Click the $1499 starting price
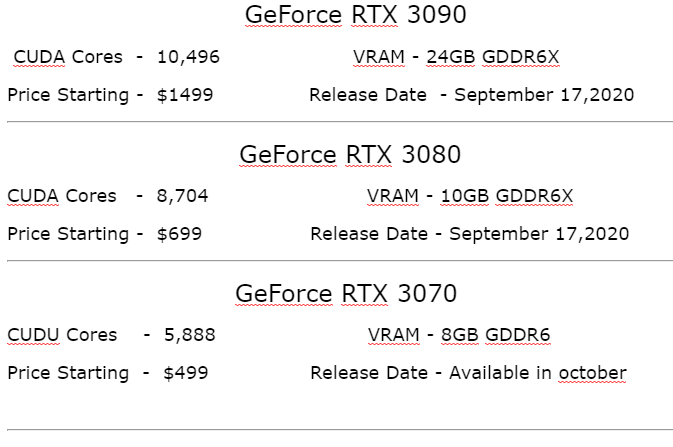The height and width of the screenshot is (447, 673). (x=185, y=95)
